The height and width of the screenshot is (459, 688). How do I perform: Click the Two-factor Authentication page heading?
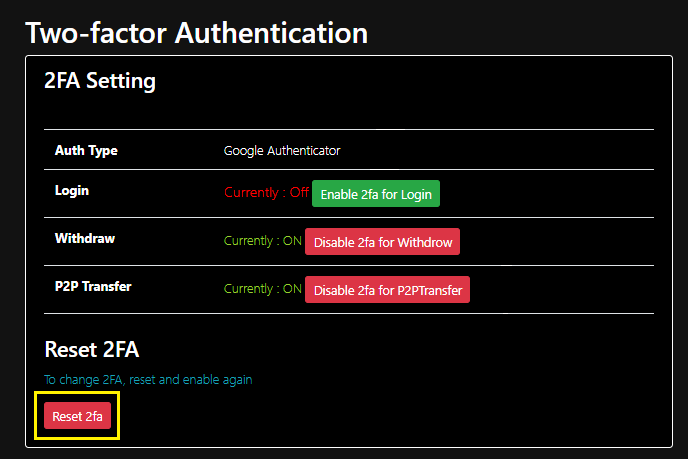coord(196,32)
